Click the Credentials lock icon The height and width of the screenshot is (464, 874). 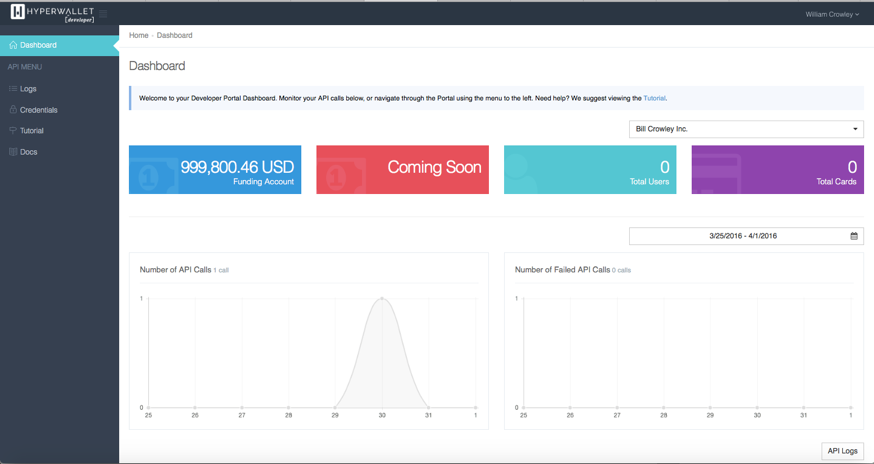pyautogui.click(x=13, y=110)
